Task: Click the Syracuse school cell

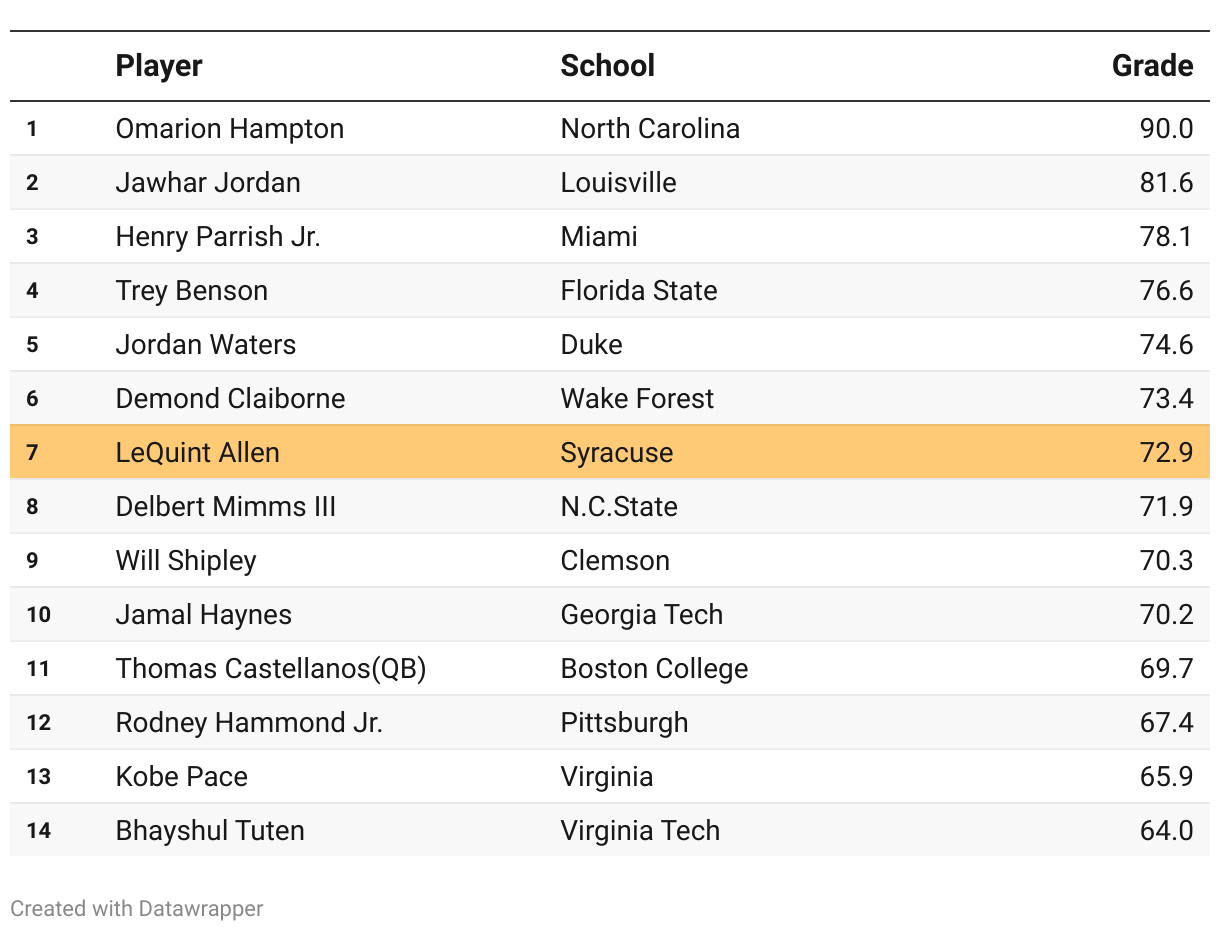Action: pyautogui.click(x=617, y=453)
